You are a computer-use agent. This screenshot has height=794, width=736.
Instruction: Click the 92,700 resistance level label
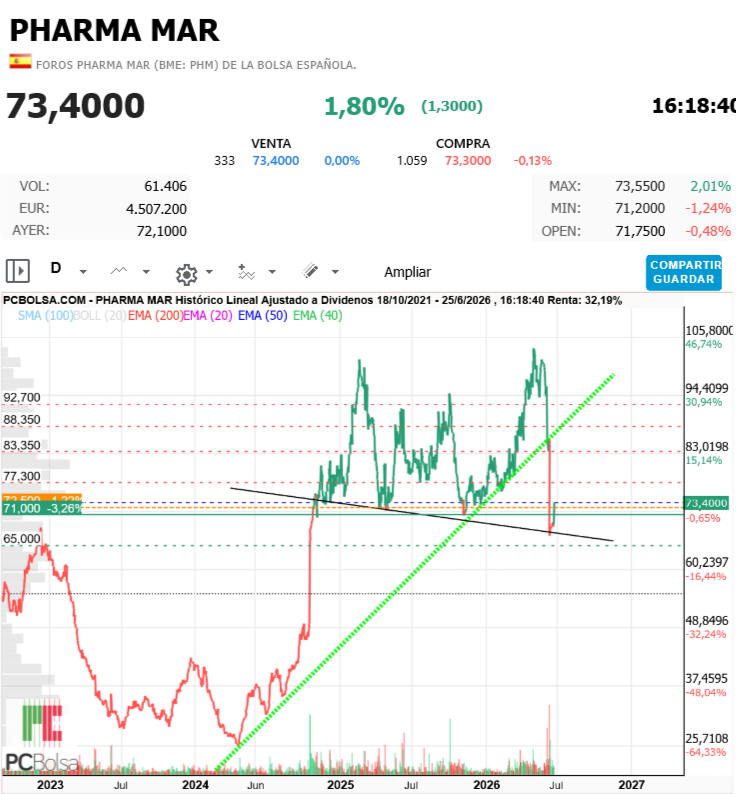pos(22,397)
